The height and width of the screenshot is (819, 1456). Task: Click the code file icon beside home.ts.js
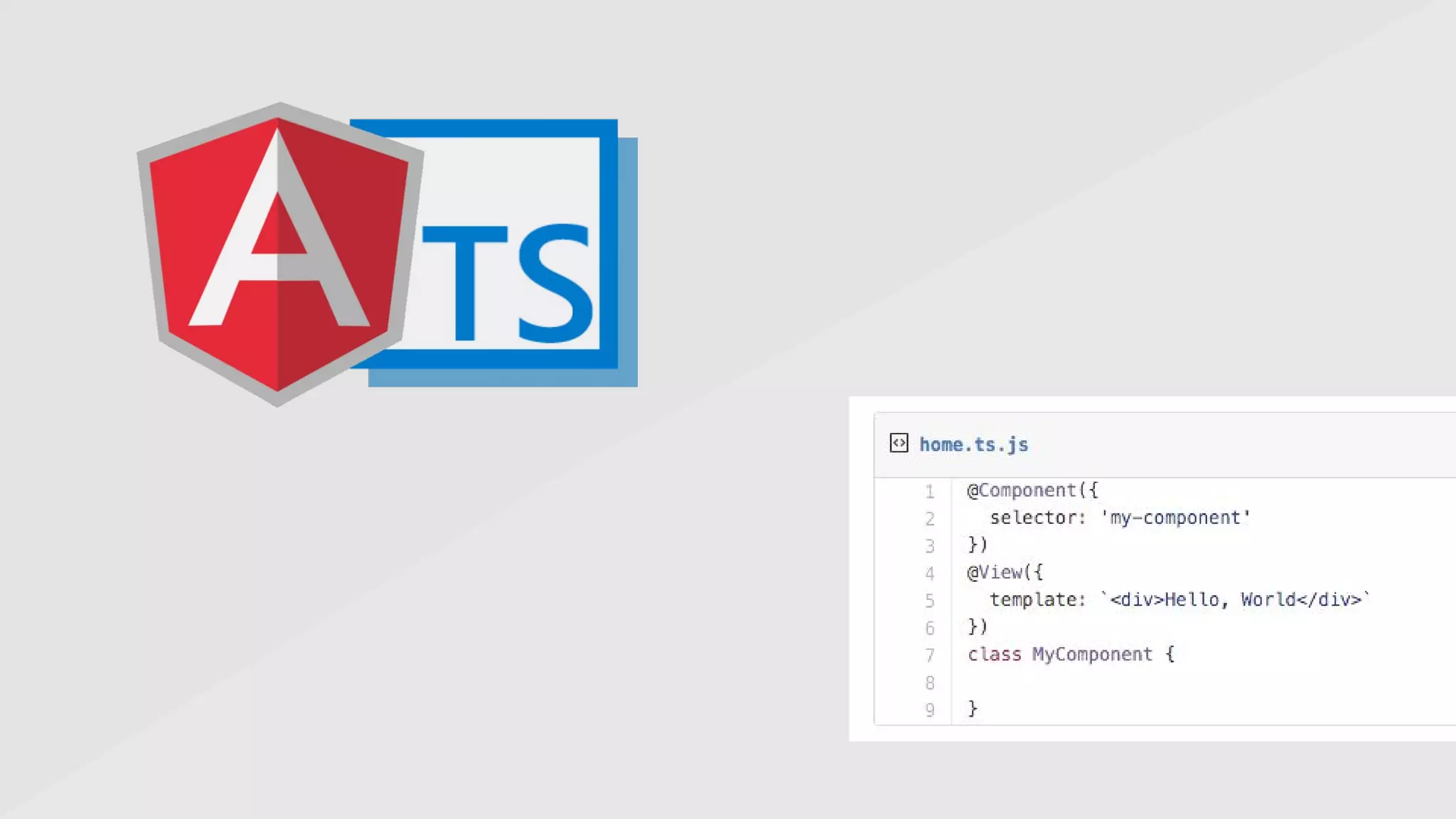click(899, 444)
